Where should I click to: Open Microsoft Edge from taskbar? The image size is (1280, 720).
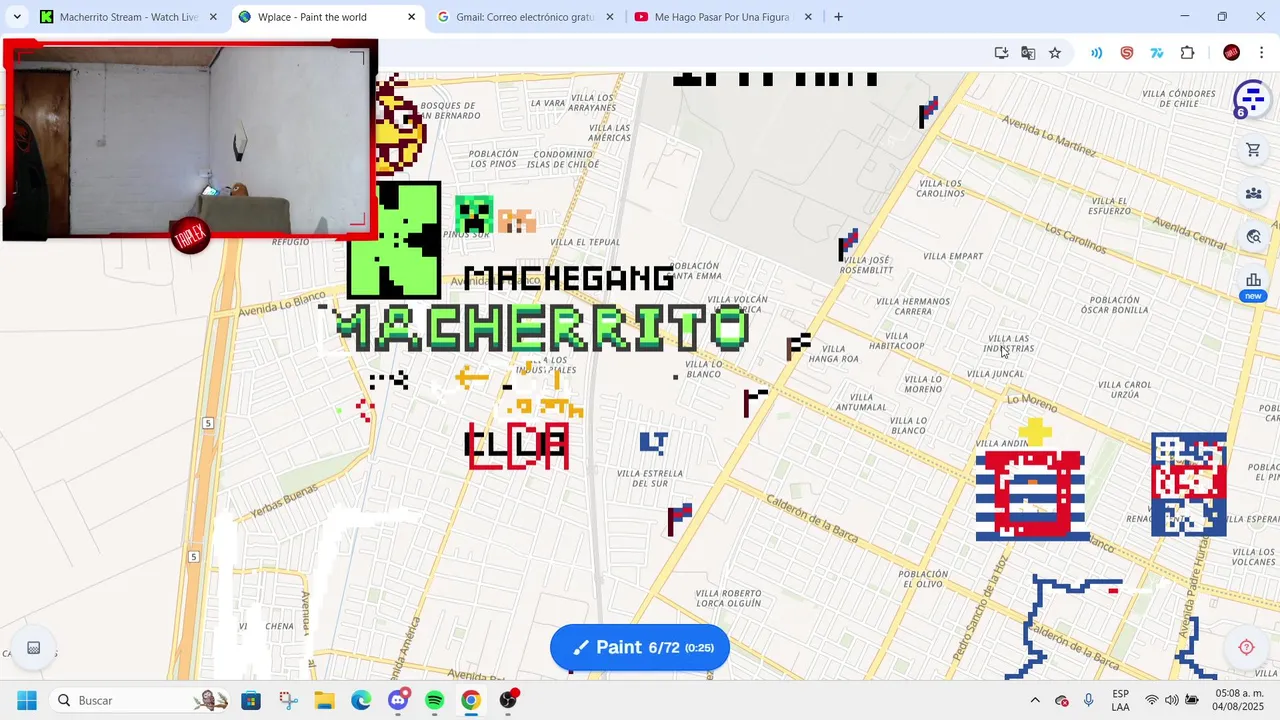click(x=361, y=700)
